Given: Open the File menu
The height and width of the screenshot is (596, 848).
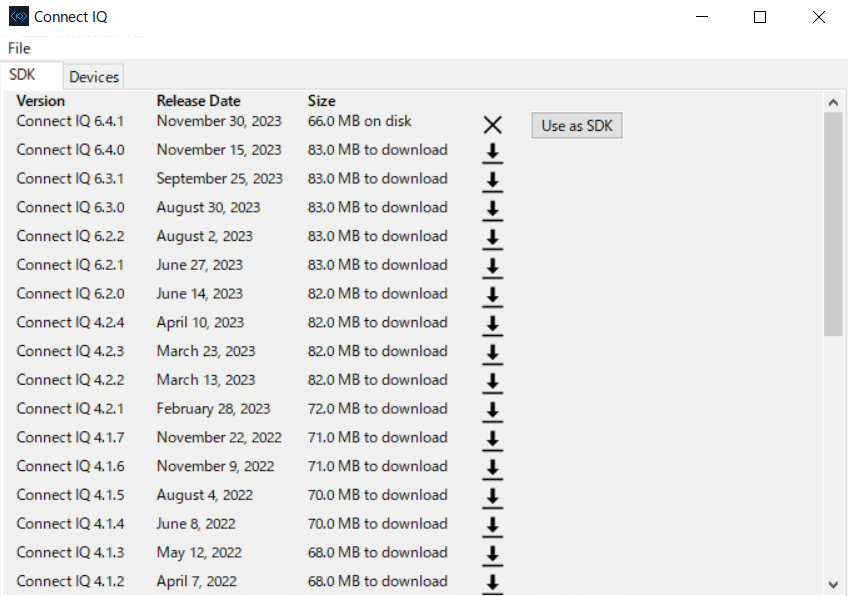Looking at the screenshot, I should 19,48.
